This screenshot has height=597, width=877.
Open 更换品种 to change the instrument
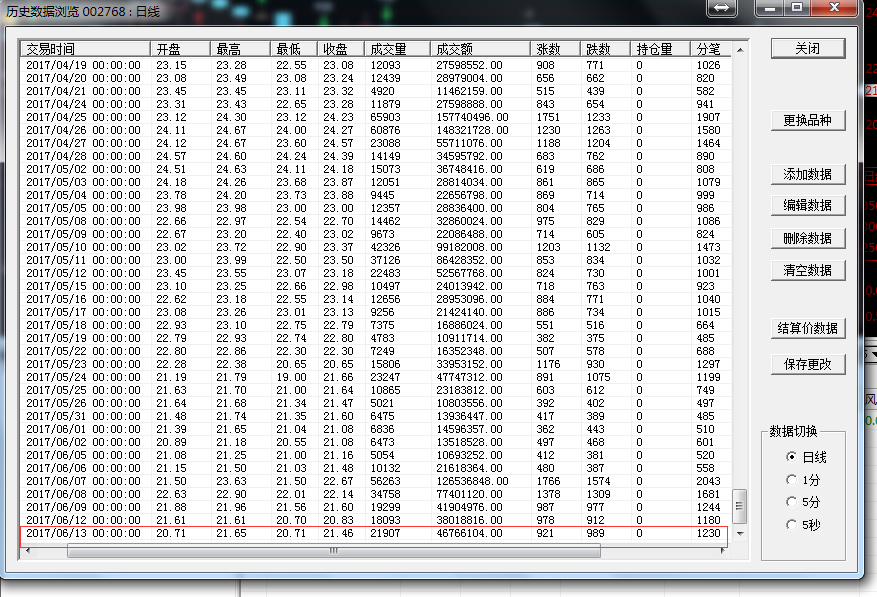point(808,120)
